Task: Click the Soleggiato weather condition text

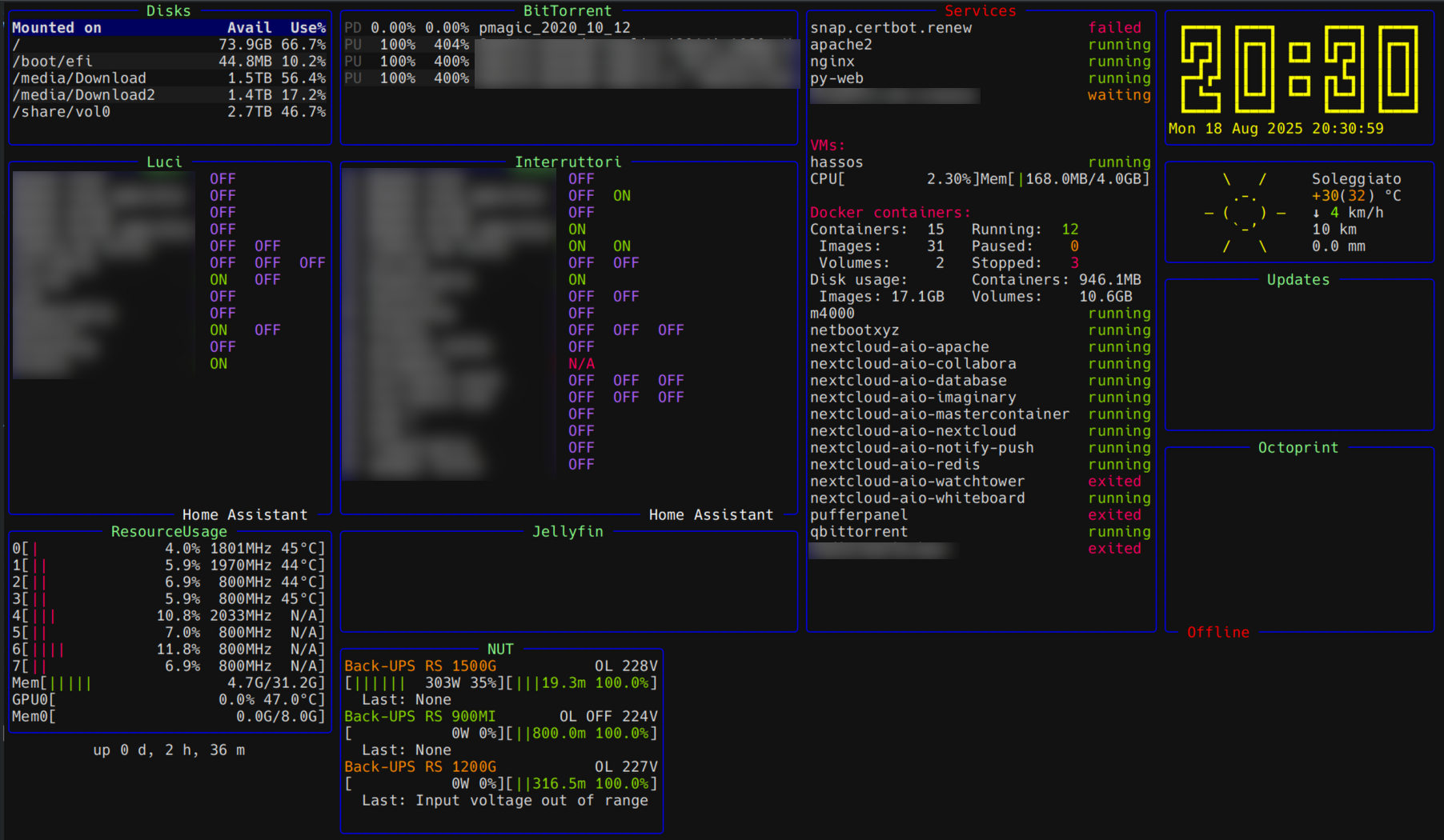Action: pos(1356,179)
